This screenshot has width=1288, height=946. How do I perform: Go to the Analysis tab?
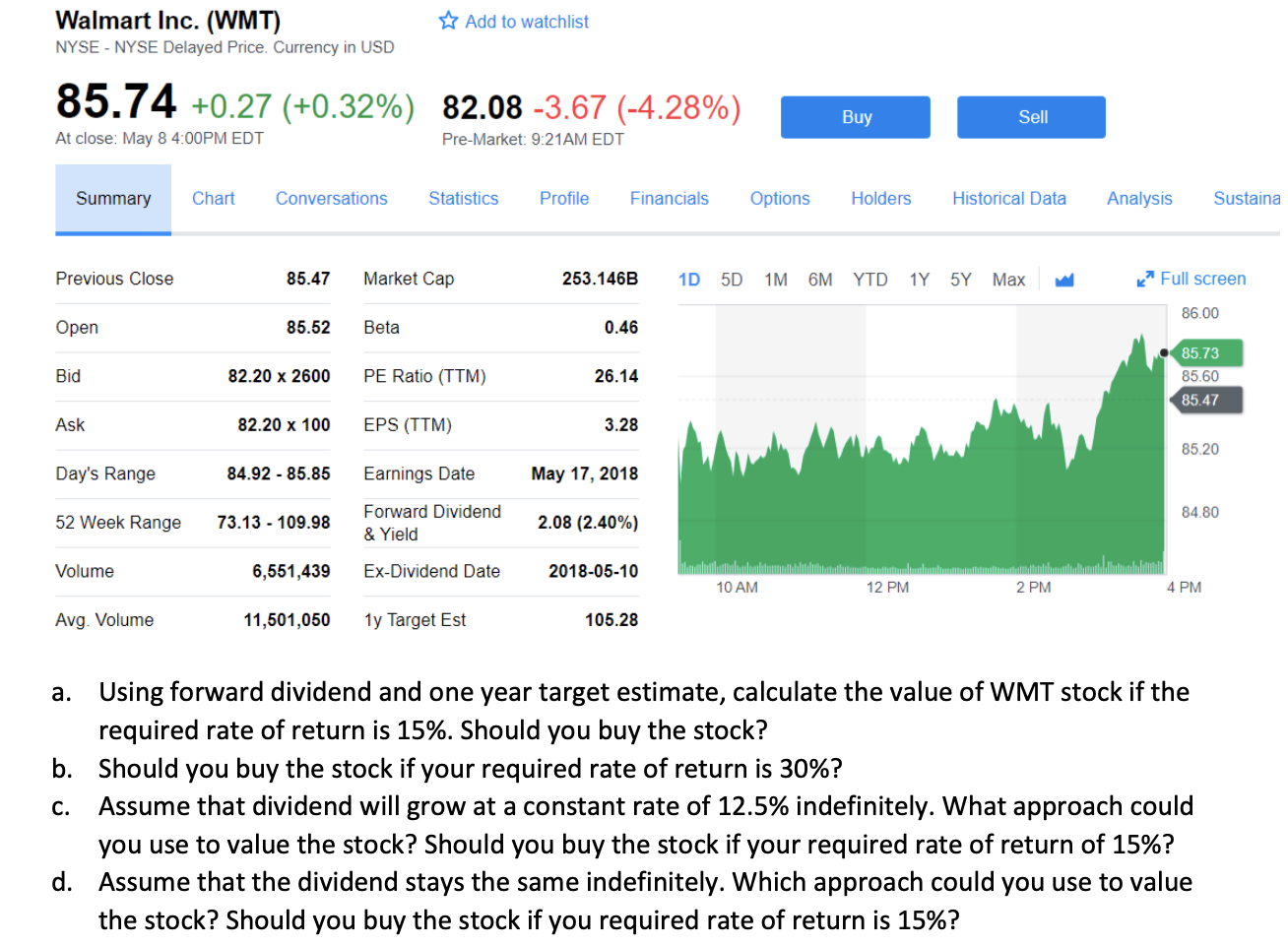pos(1139,199)
